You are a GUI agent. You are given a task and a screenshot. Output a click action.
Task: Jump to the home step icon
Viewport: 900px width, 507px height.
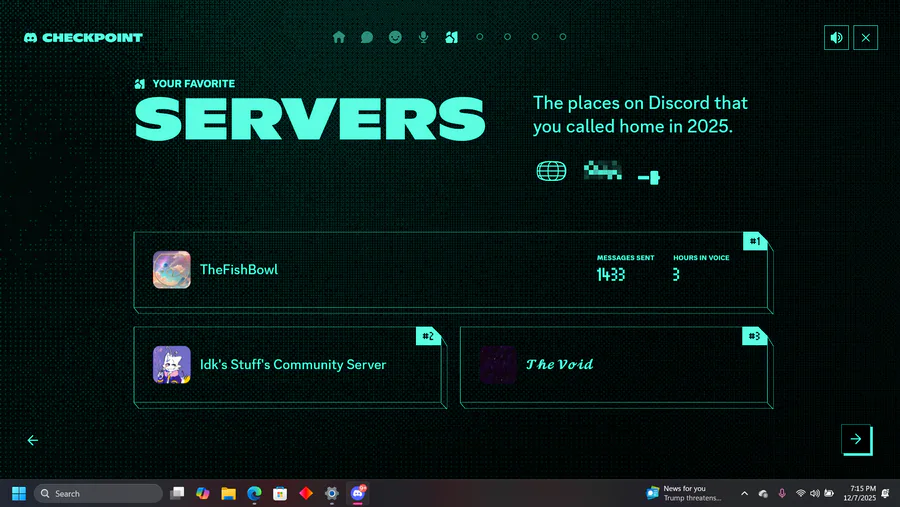[x=339, y=37]
